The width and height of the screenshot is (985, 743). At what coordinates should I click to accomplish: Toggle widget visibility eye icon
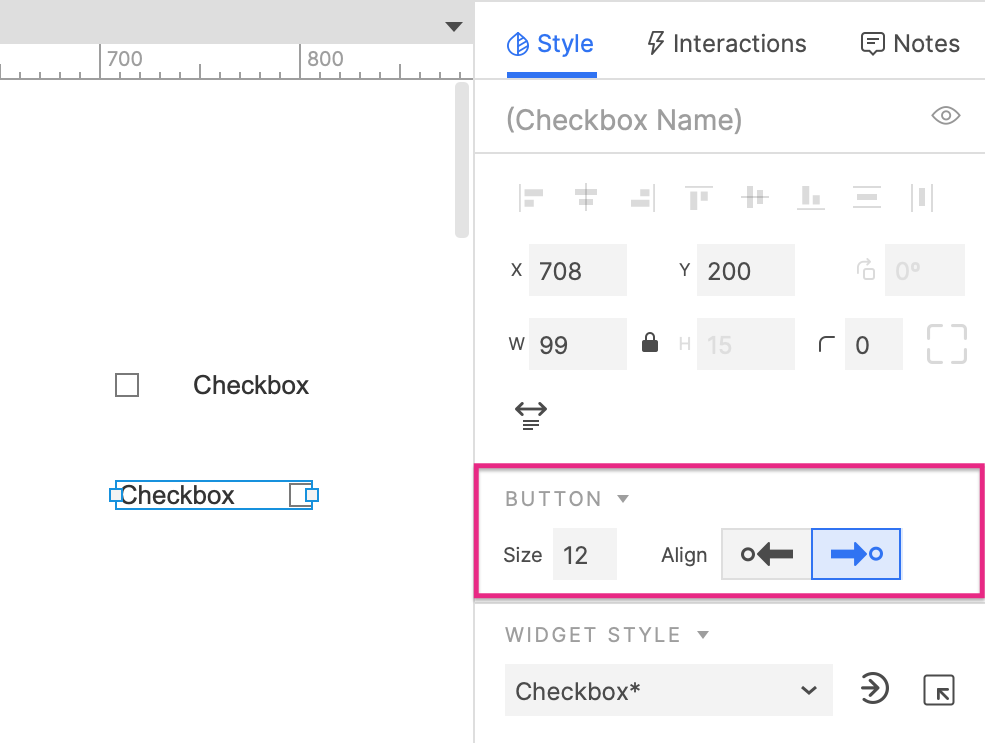(x=945, y=116)
